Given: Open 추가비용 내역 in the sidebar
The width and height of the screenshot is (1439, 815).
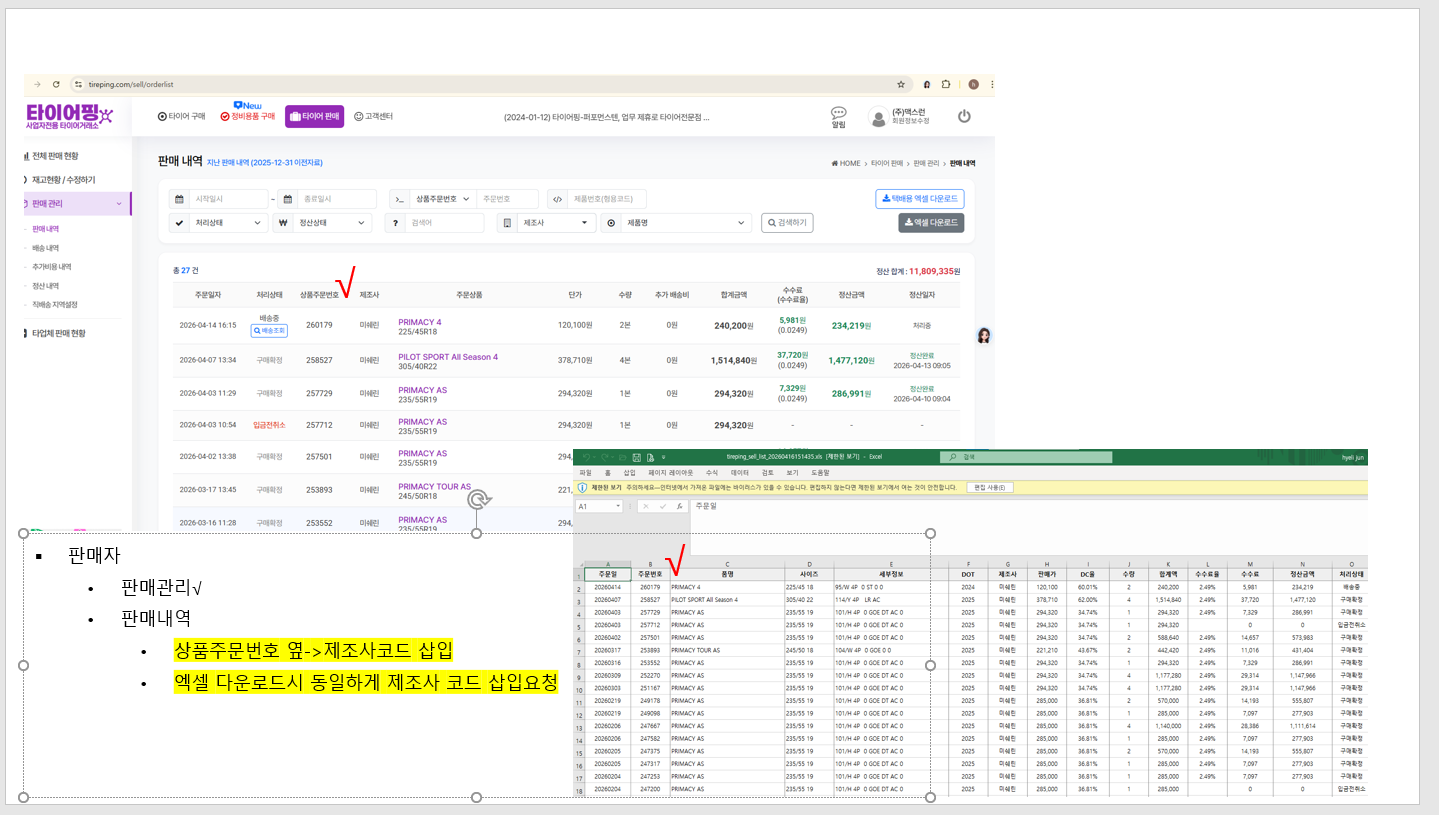Looking at the screenshot, I should pyautogui.click(x=51, y=267).
